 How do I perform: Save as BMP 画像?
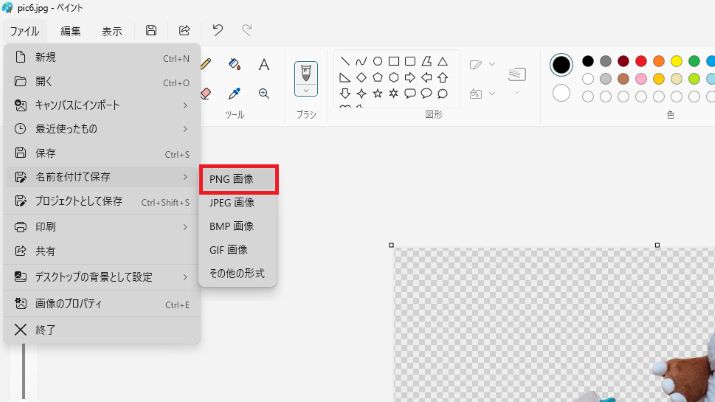tap(238, 226)
